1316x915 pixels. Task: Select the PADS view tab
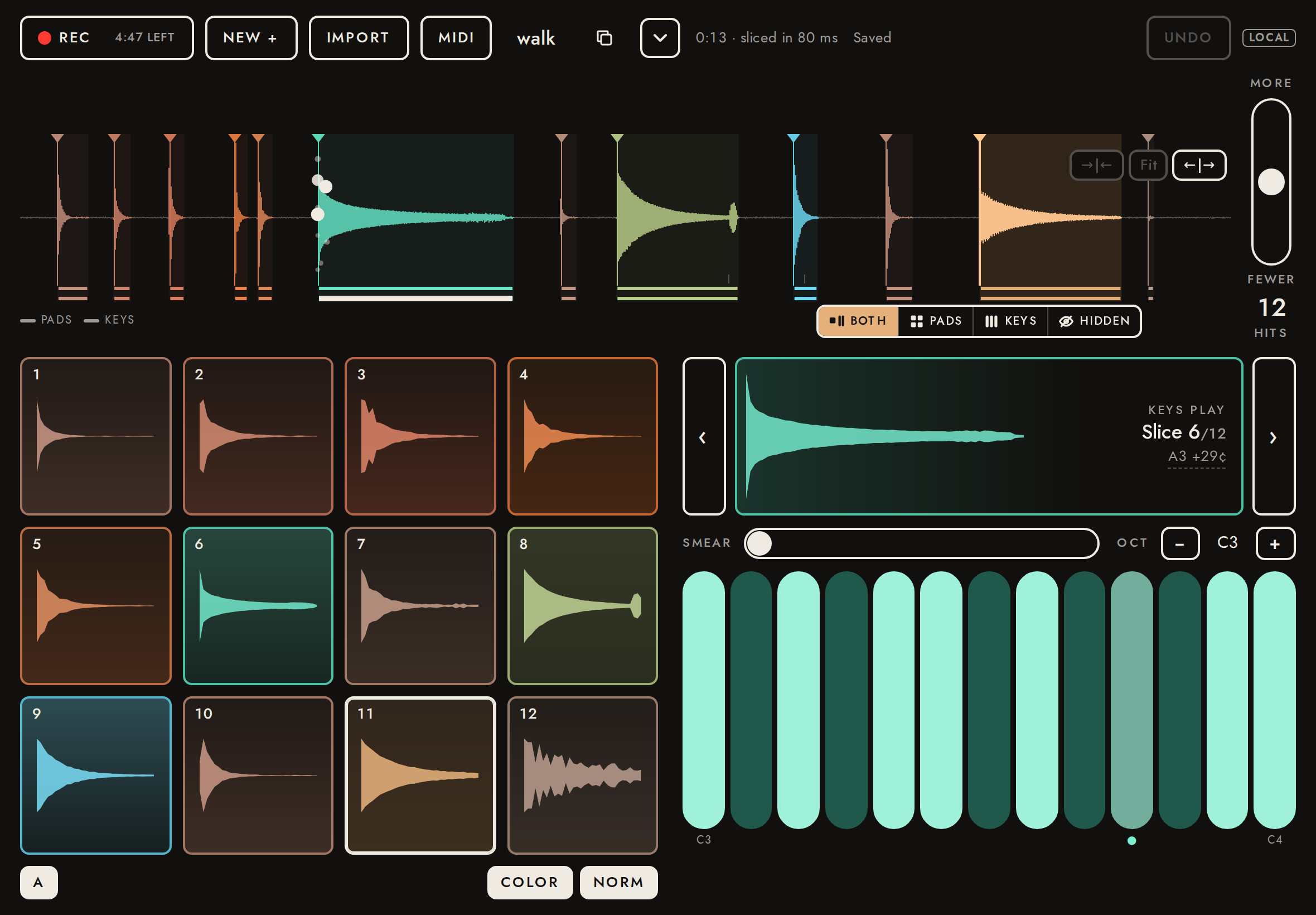tap(936, 321)
